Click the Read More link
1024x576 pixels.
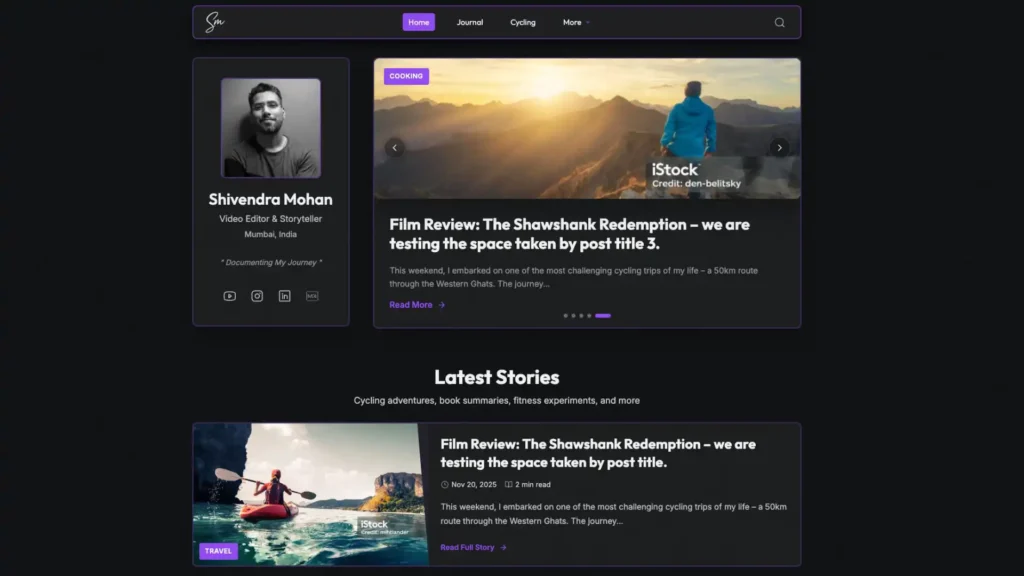[x=410, y=305]
